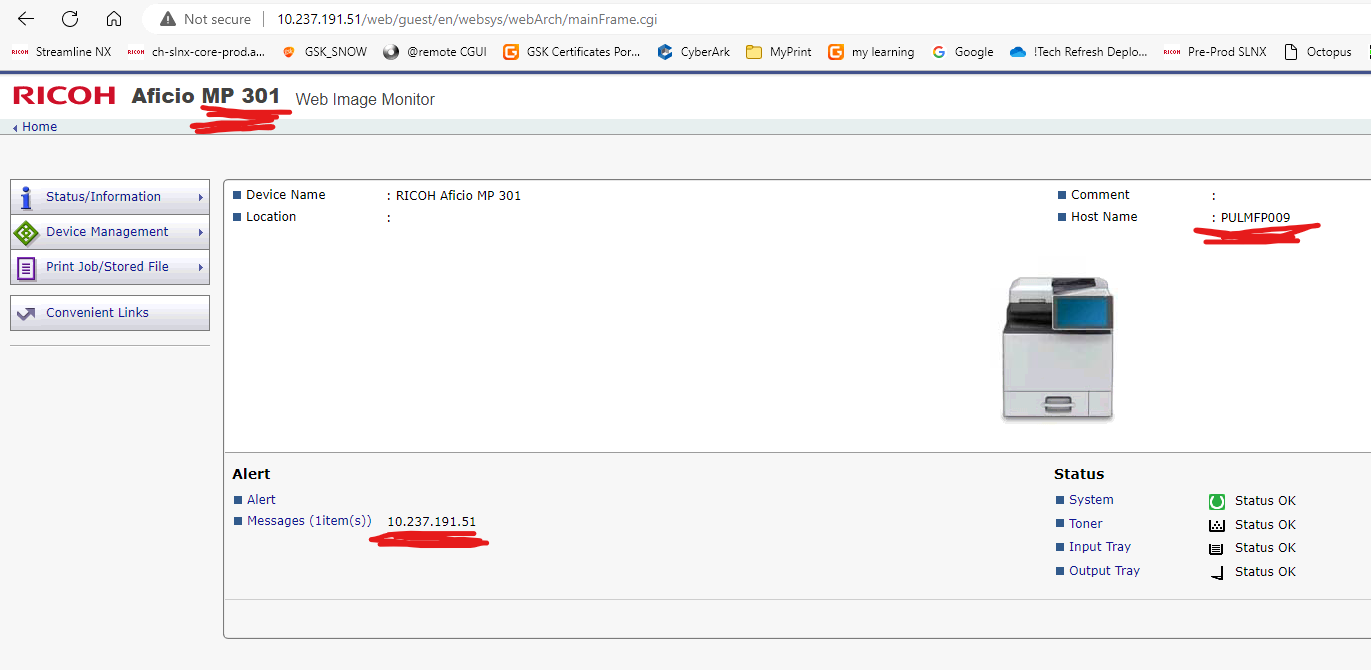Click the Input Tray status icon
Screen dimensions: 1371x670
tap(1217, 548)
